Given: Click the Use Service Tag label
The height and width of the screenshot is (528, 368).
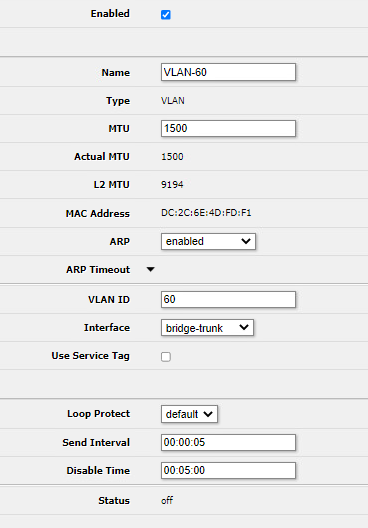Looking at the screenshot, I should click(91, 356).
